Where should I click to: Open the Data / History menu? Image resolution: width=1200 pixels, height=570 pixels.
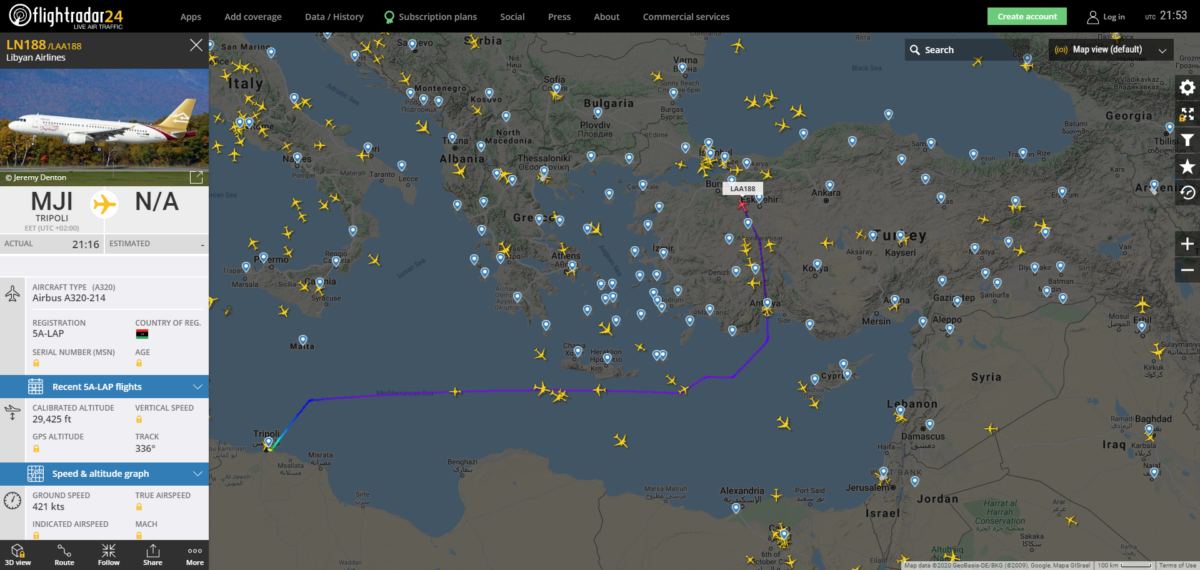[x=334, y=17]
